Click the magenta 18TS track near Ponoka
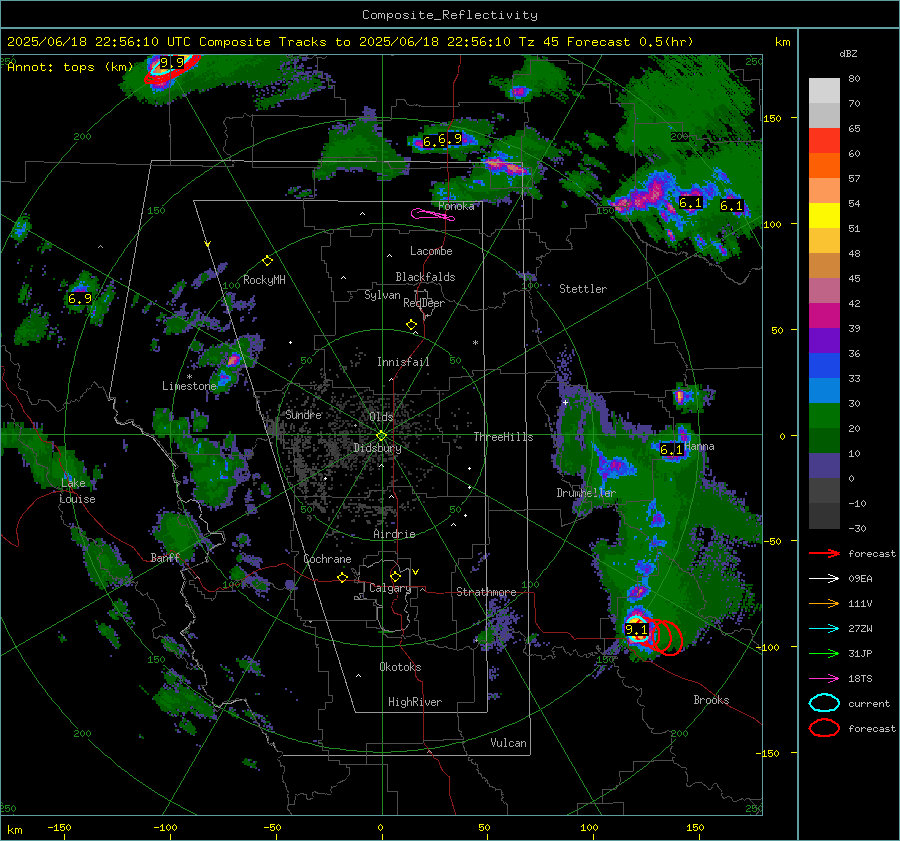Screen dimensions: 900x841 432,215
